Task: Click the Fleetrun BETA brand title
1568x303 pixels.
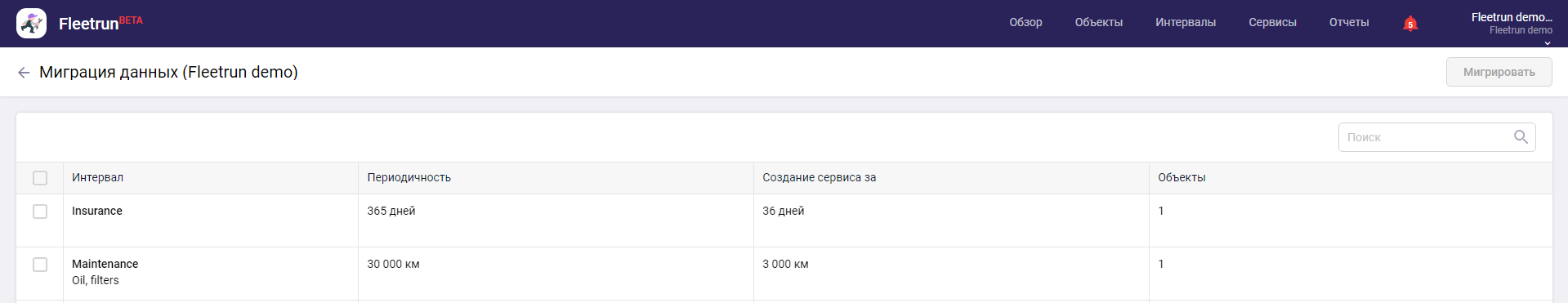Action: (x=101, y=24)
